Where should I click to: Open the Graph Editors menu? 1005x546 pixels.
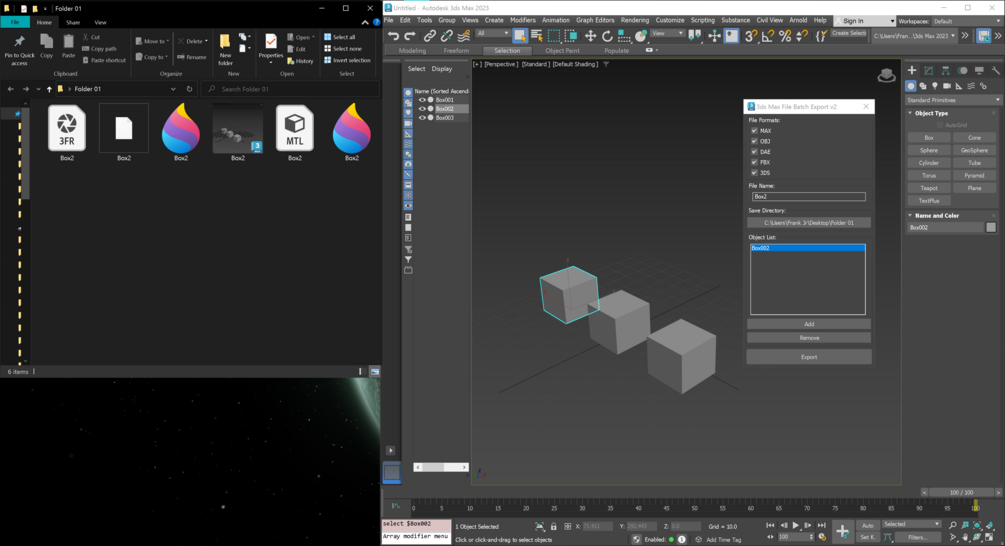(x=595, y=21)
